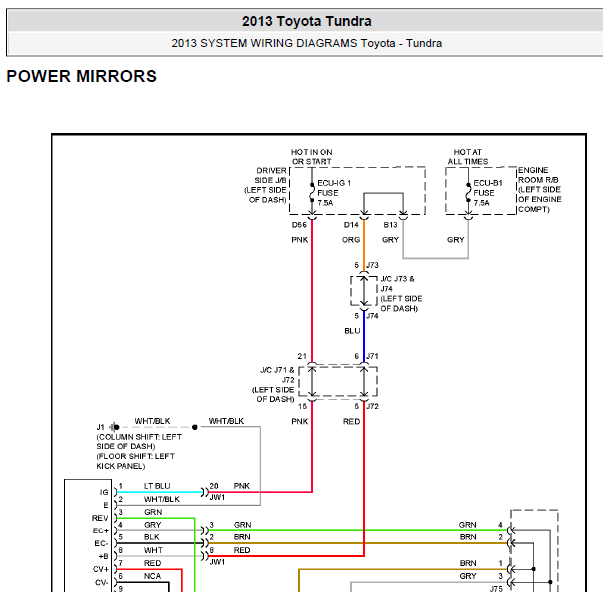Select the 'WHT' wire label at pin 8
The width and height of the screenshot is (603, 592).
point(153,550)
